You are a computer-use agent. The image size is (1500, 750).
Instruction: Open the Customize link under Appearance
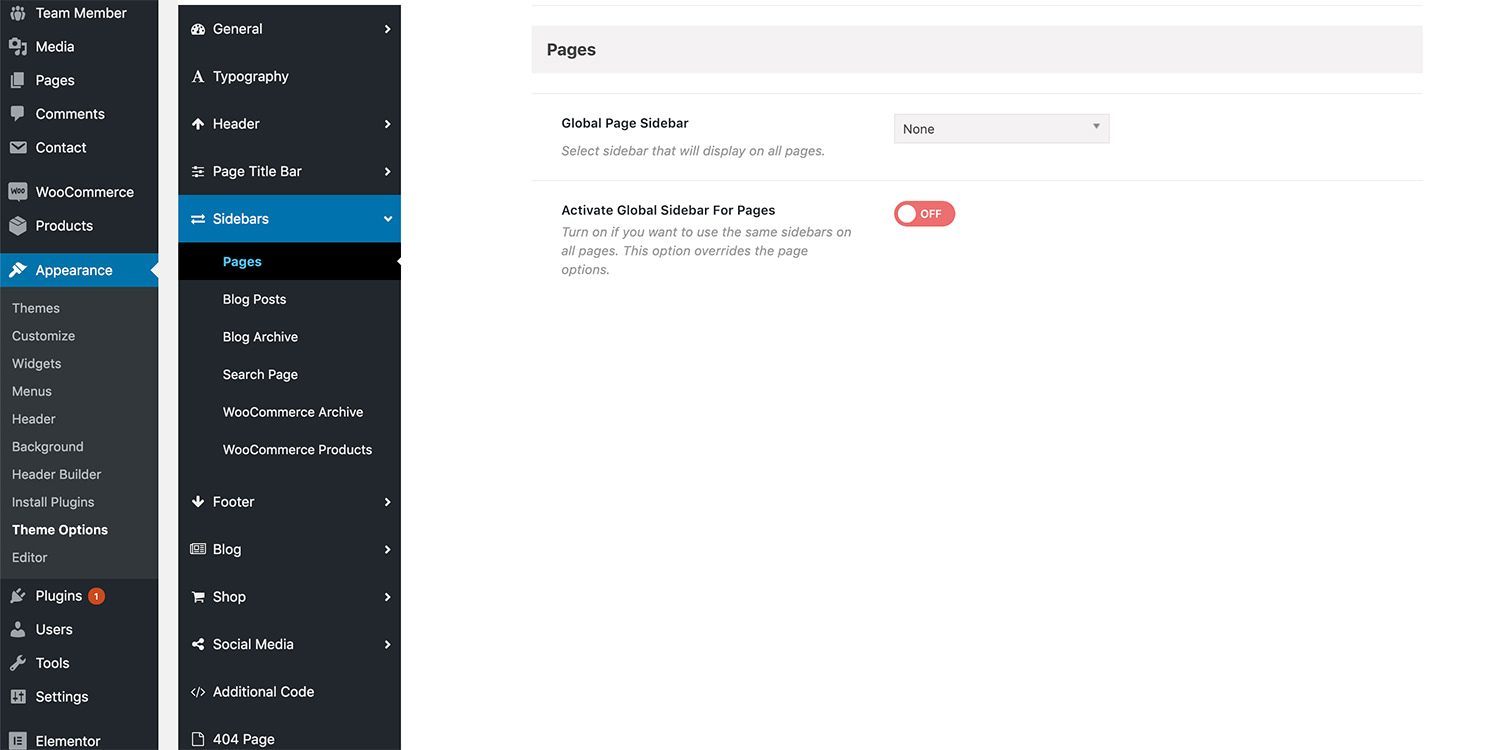click(x=43, y=336)
